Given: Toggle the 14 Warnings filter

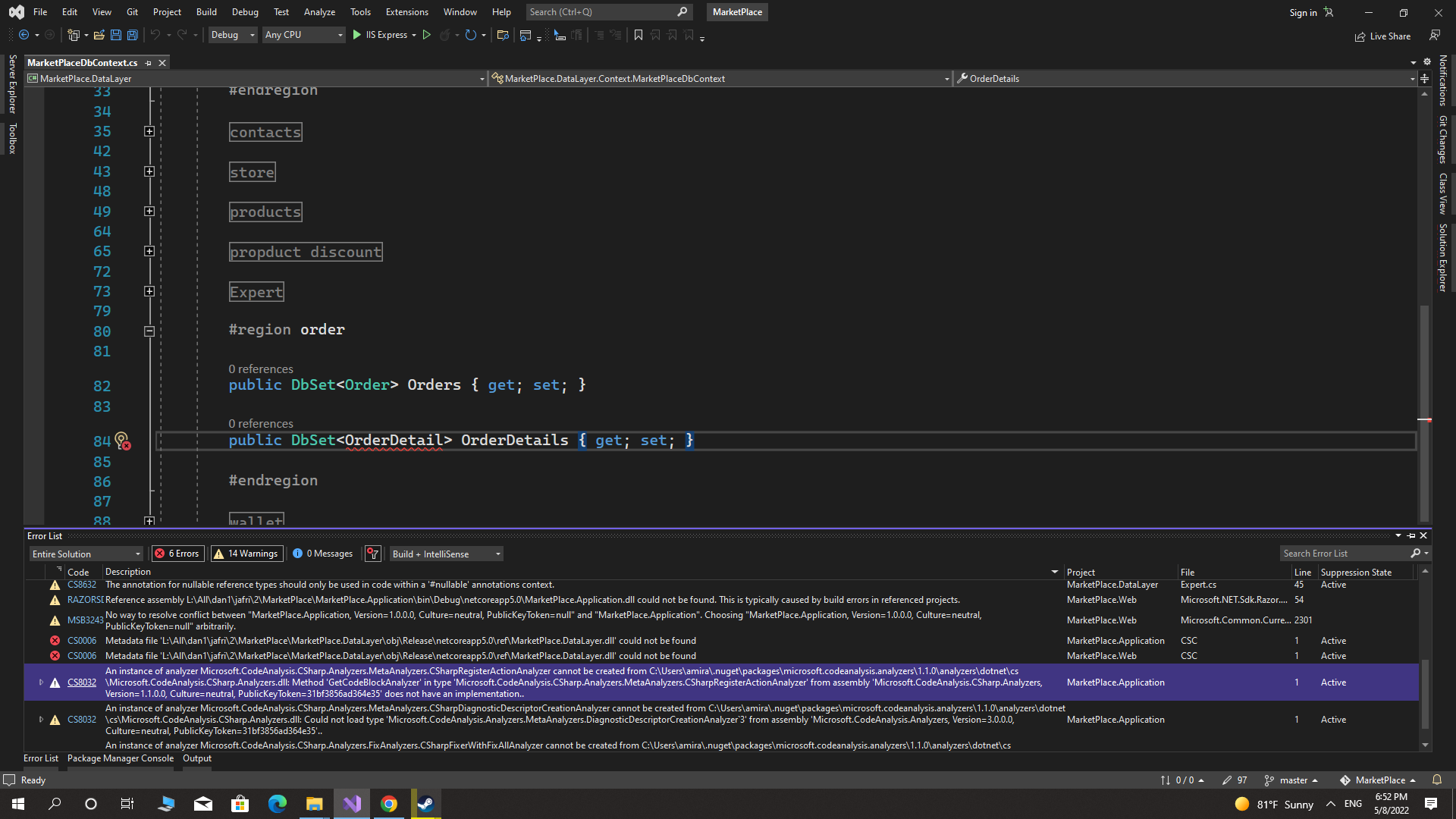Looking at the screenshot, I should [246, 554].
